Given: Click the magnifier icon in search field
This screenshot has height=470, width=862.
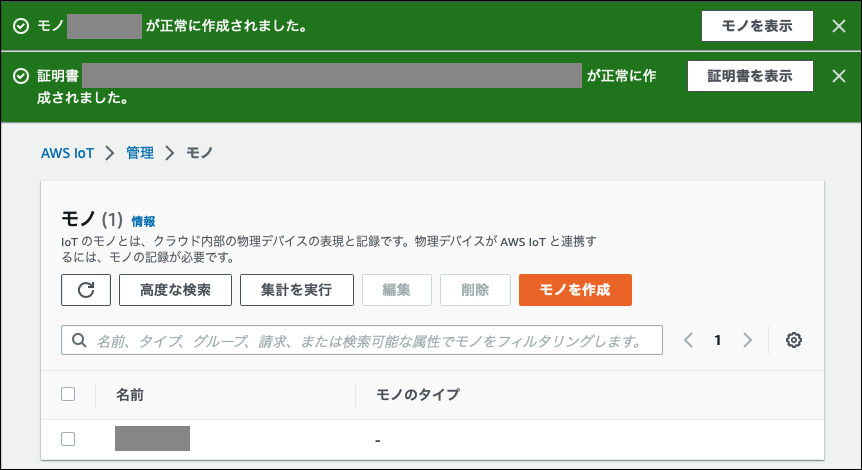Looking at the screenshot, I should pyautogui.click(x=79, y=341).
